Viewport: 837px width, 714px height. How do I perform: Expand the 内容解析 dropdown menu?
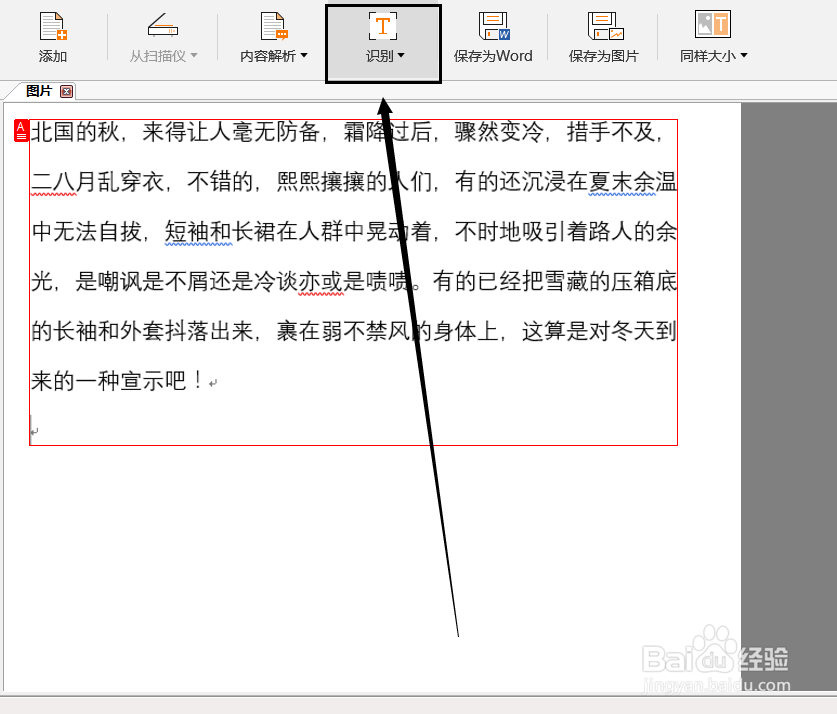(x=305, y=56)
